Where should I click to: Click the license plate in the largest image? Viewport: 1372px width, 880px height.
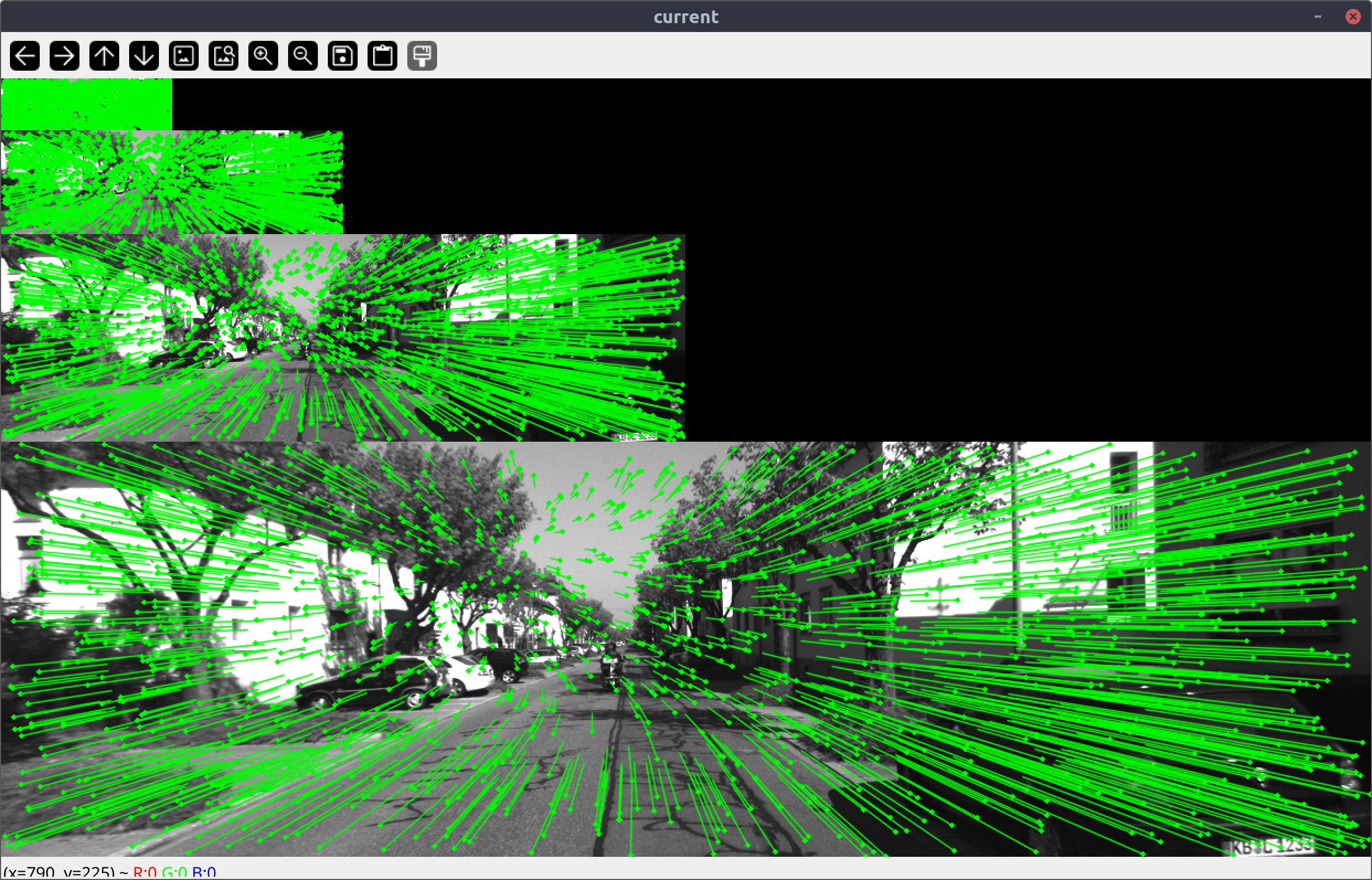click(1270, 846)
